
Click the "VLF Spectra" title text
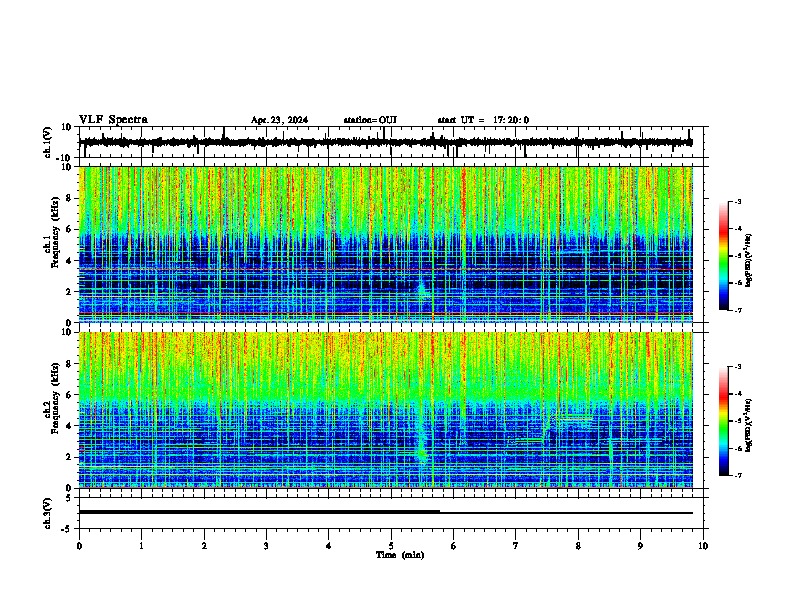(113, 119)
